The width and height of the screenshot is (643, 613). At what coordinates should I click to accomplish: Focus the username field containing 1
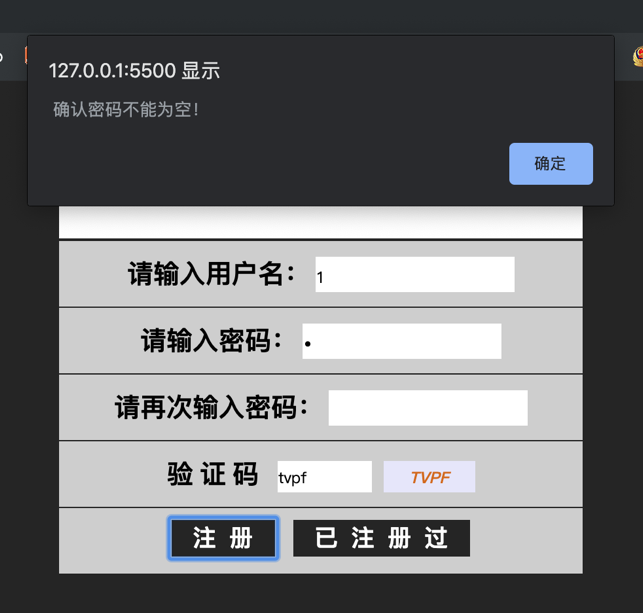415,274
